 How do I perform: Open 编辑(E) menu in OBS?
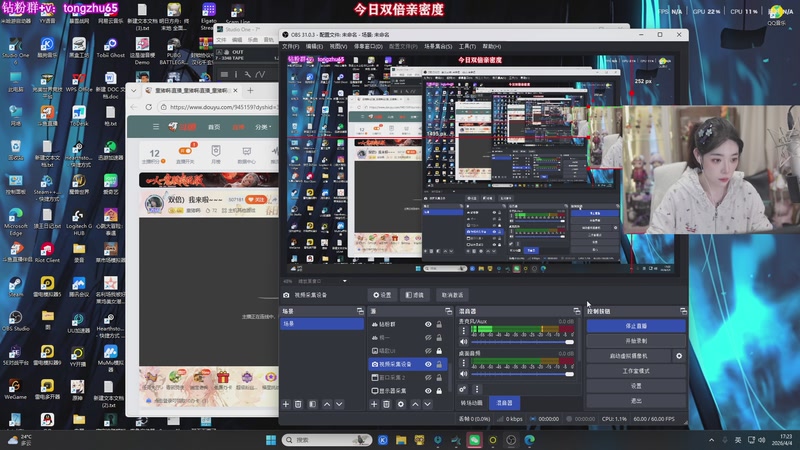[x=314, y=46]
